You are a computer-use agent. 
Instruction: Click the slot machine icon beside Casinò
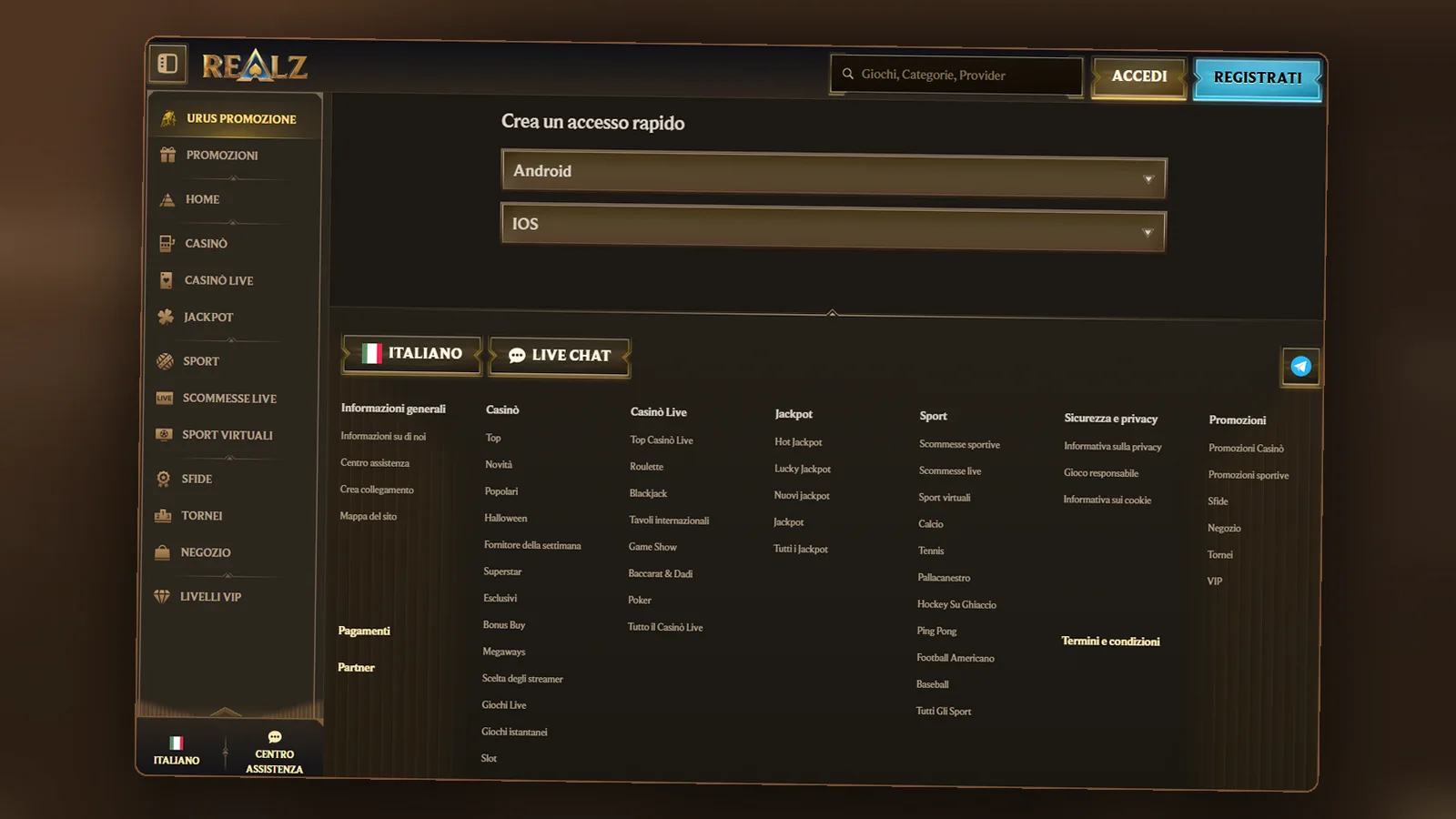(167, 243)
